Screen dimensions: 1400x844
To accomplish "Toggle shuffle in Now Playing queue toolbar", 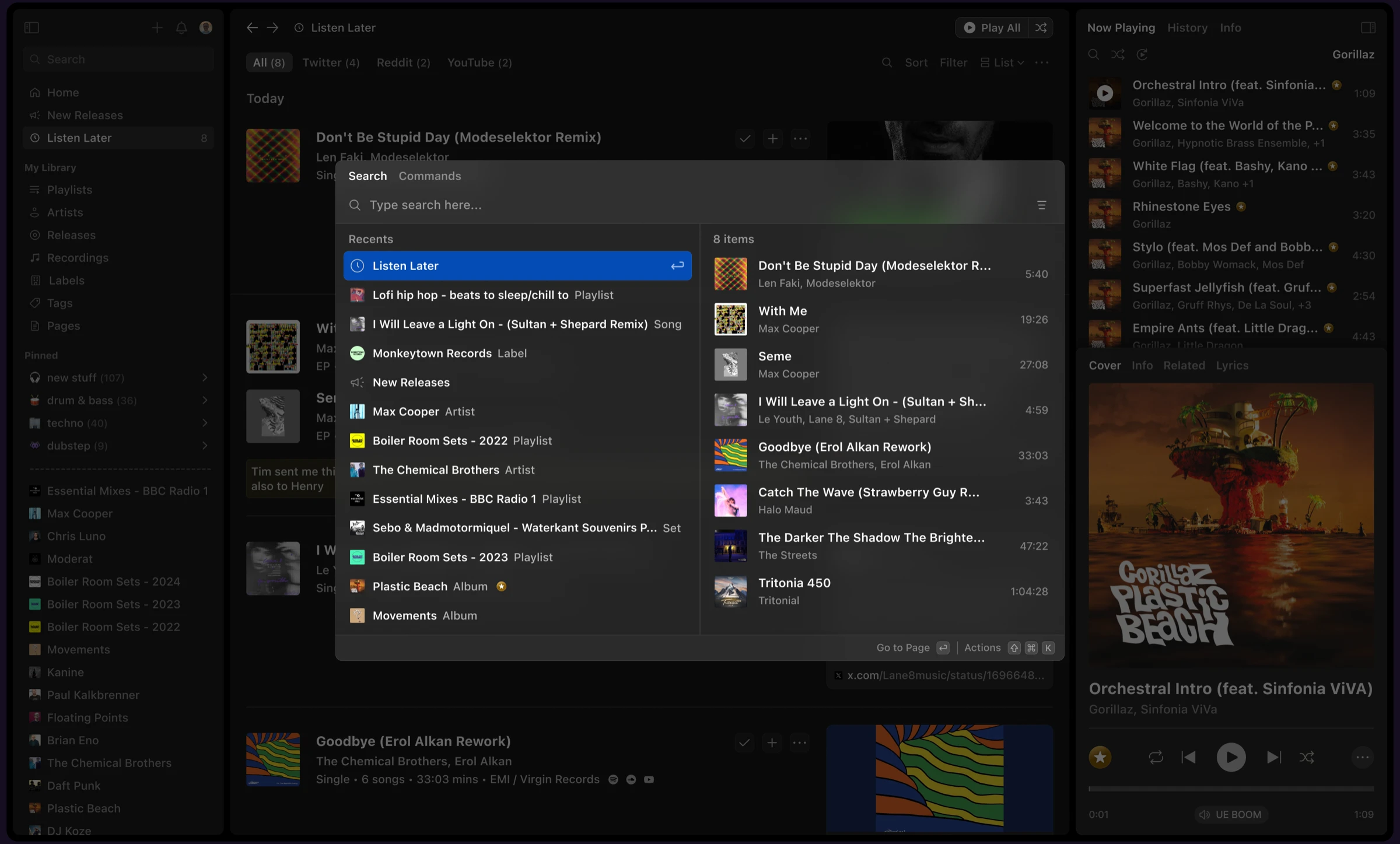I will tap(1118, 54).
